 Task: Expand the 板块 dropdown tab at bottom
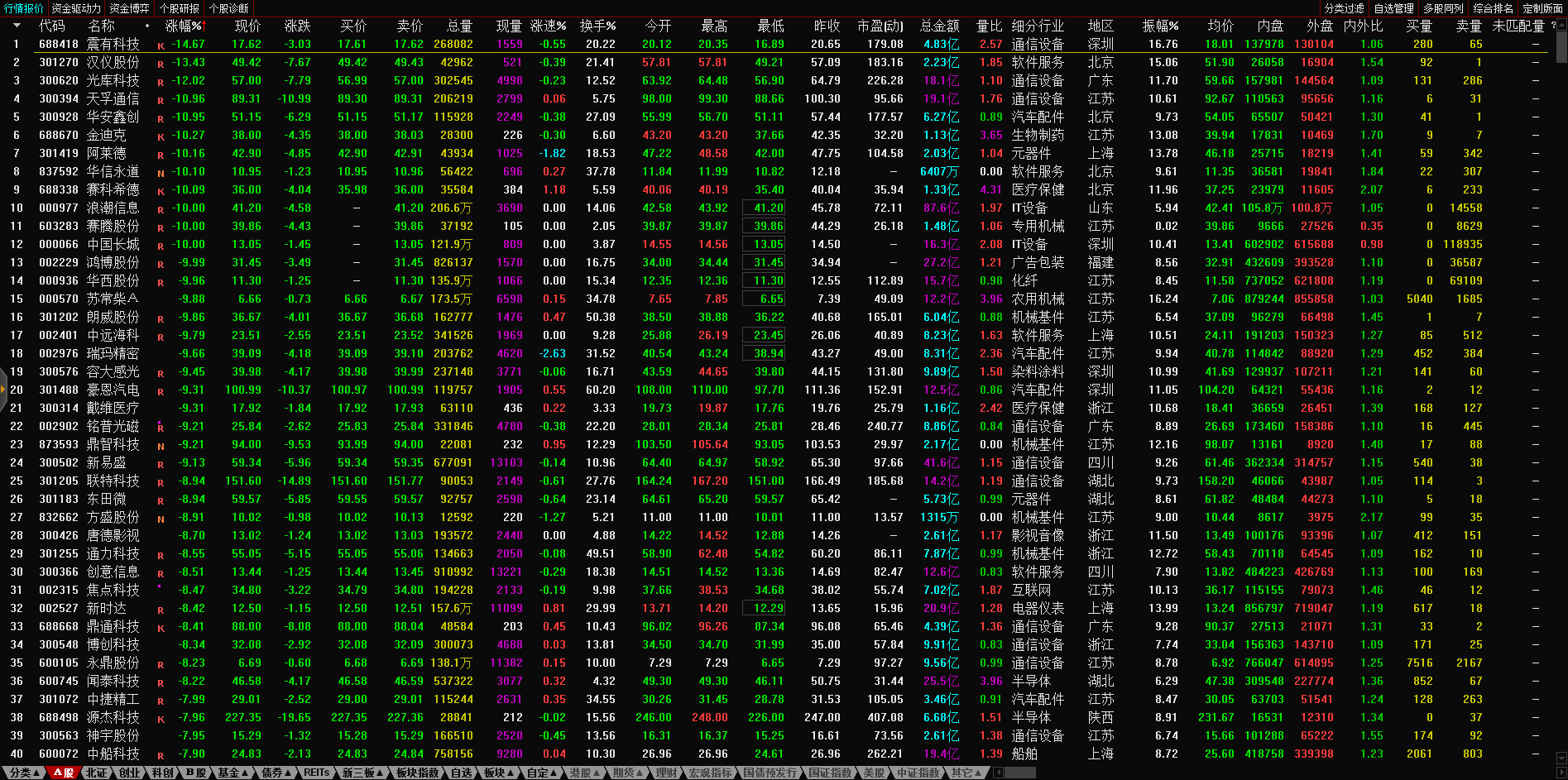[x=498, y=773]
